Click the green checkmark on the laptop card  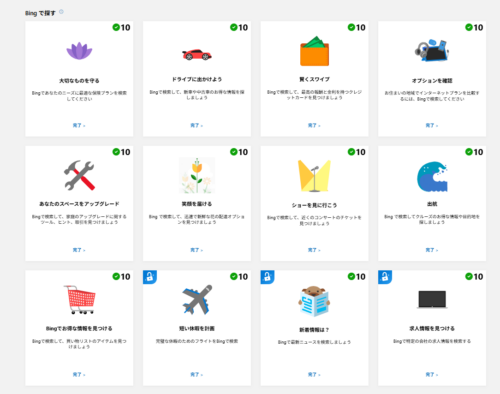coord(469,276)
